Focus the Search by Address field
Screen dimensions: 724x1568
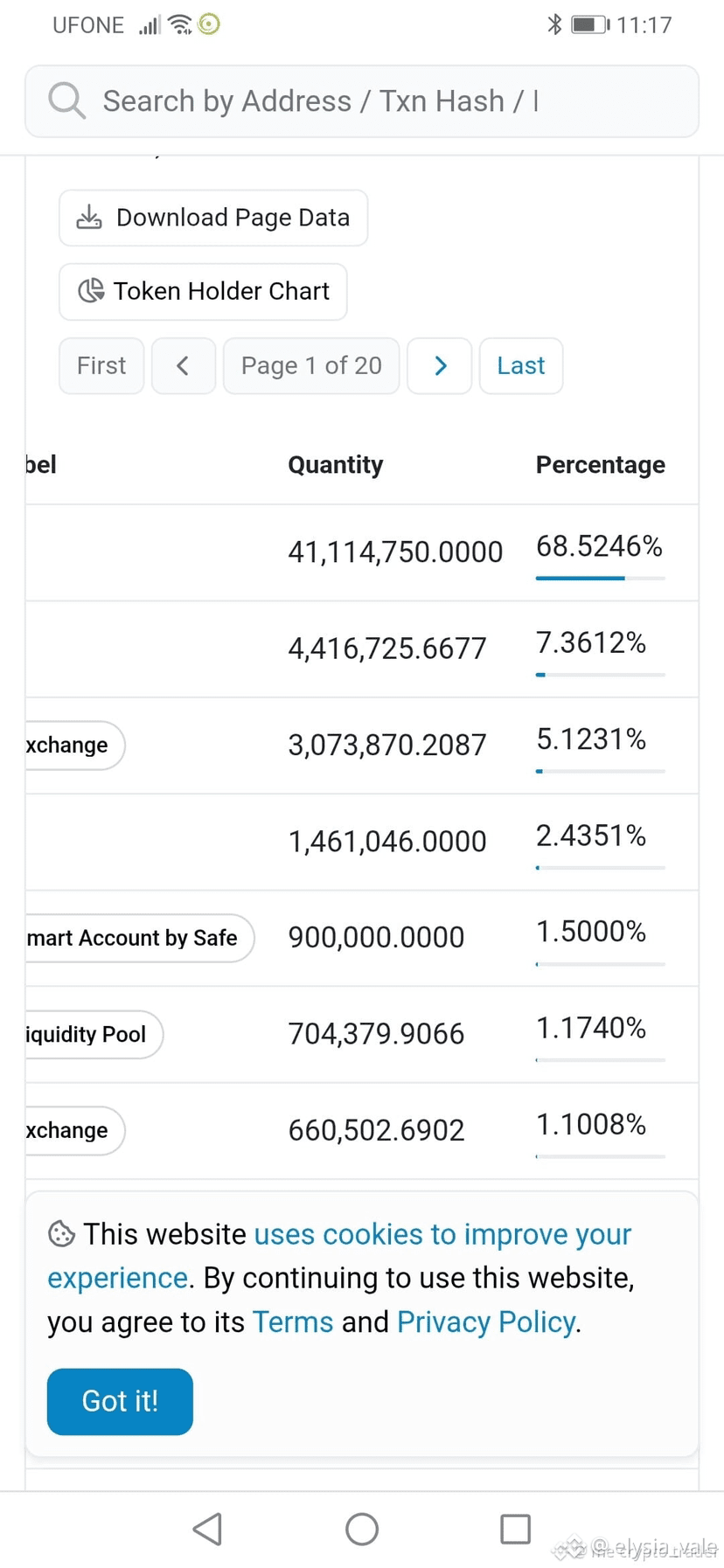pyautogui.click(x=362, y=101)
